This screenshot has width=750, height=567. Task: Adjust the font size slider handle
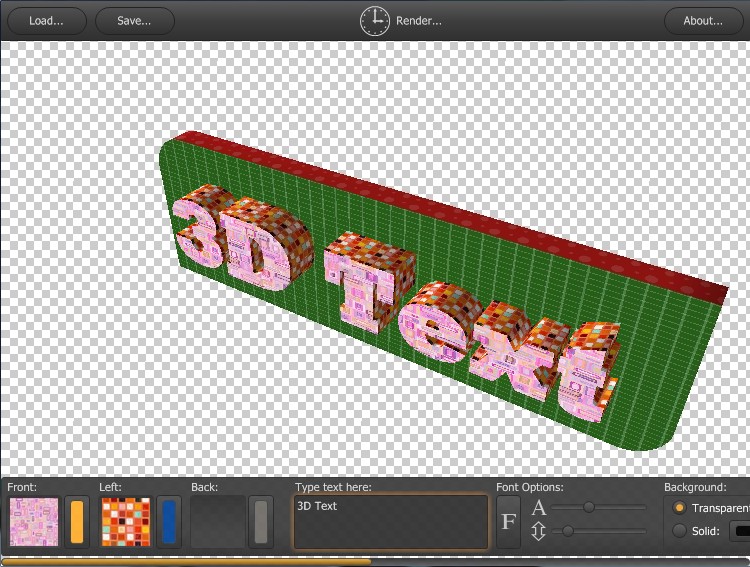[x=589, y=507]
